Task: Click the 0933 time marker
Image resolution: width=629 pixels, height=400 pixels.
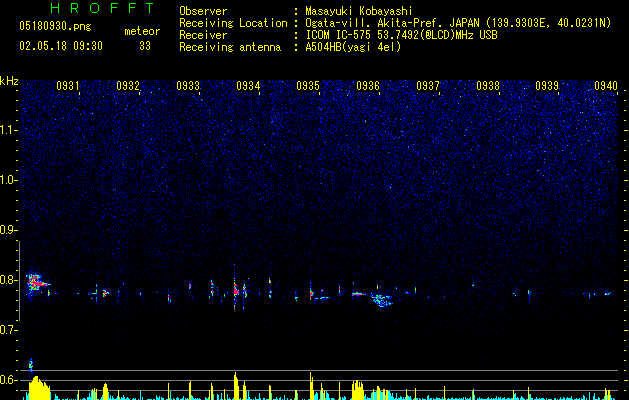Action: tap(188, 86)
